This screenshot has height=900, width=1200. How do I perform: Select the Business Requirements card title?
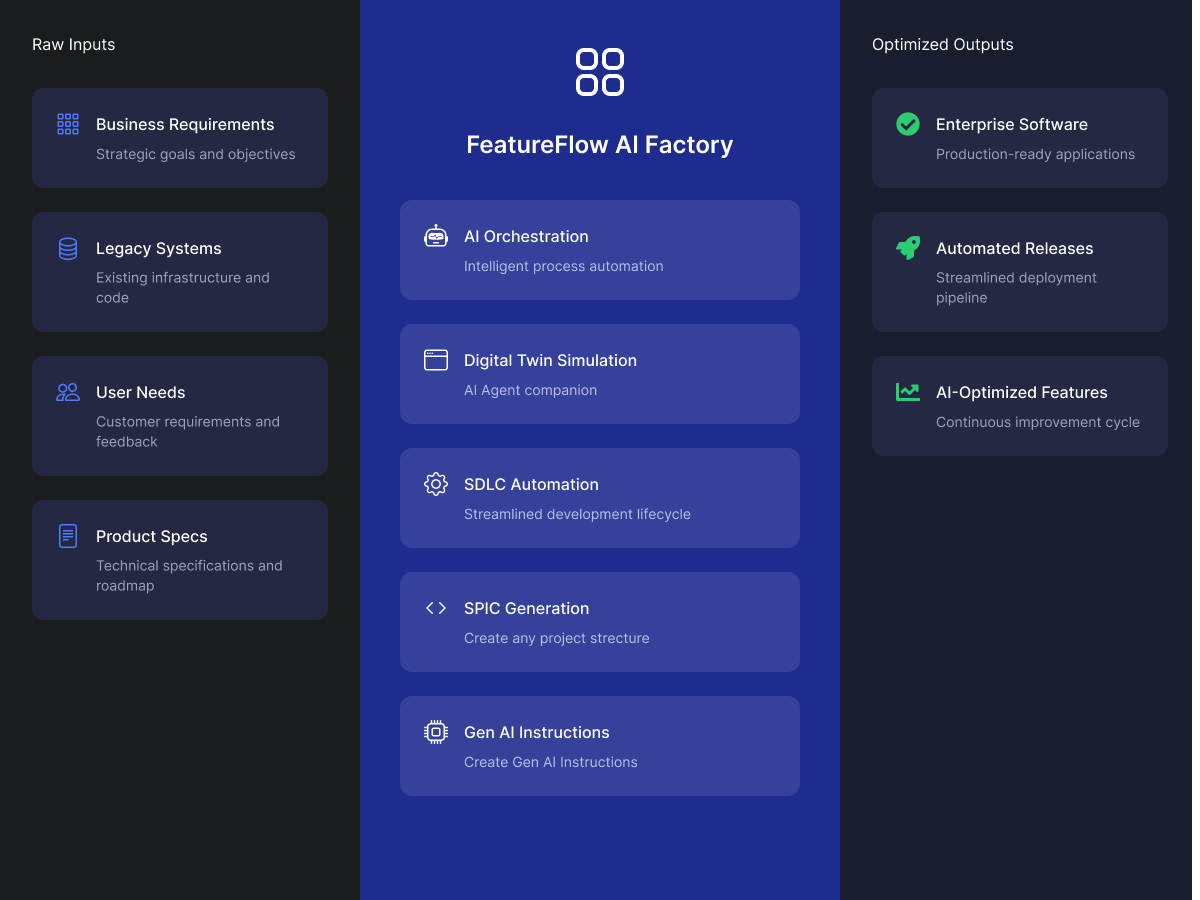click(x=185, y=124)
